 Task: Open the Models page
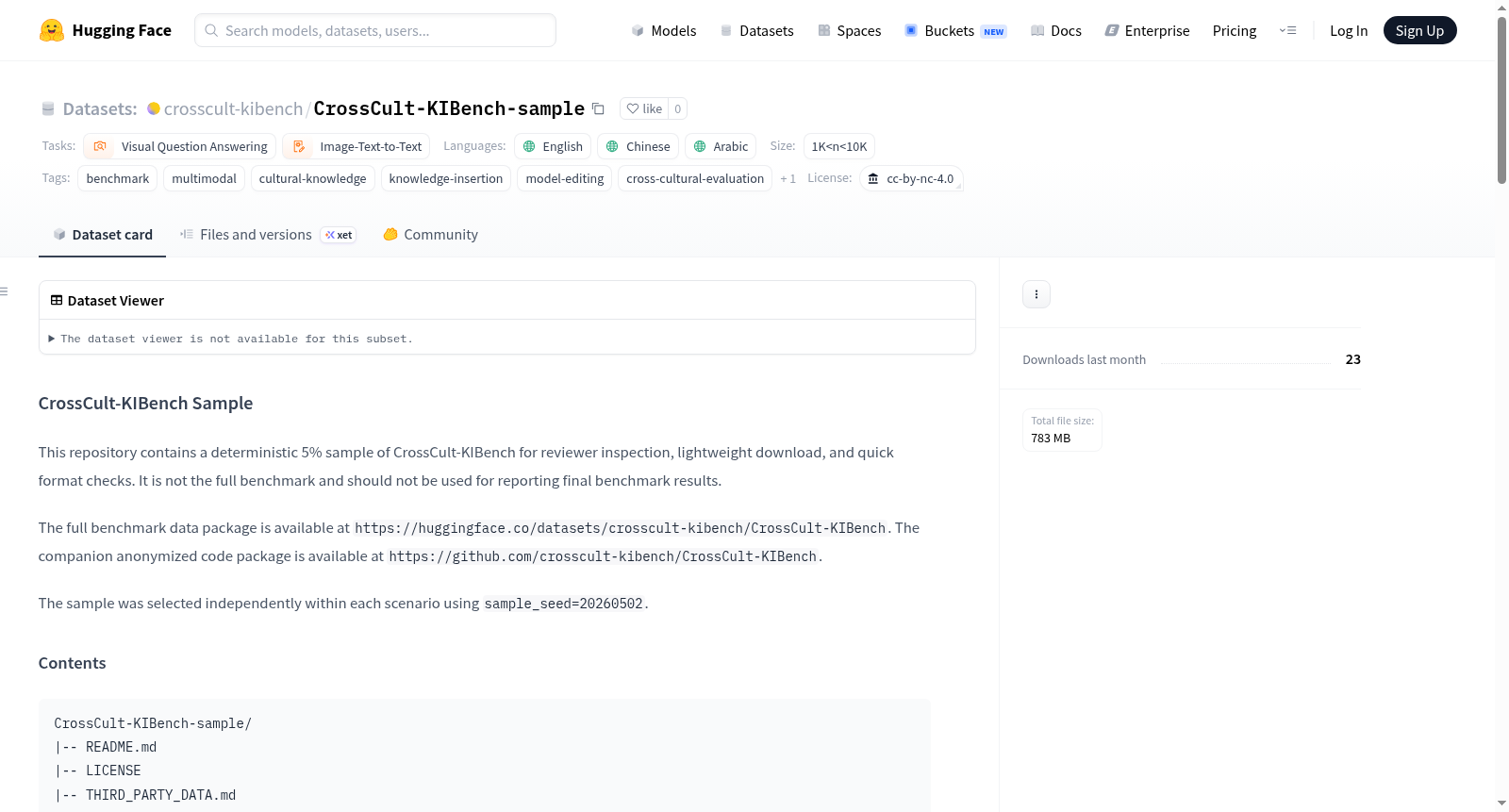[x=664, y=30]
